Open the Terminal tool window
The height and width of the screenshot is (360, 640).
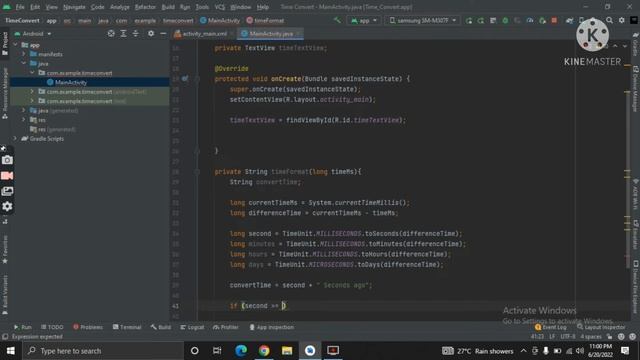(127, 327)
